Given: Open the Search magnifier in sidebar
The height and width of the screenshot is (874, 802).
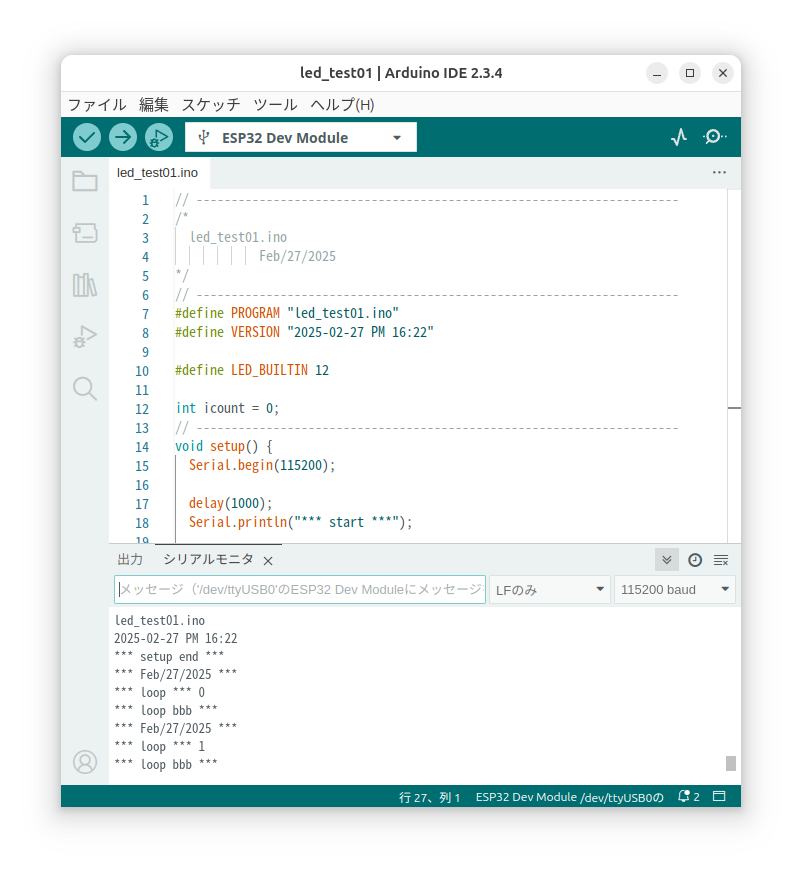Looking at the screenshot, I should 85,389.
